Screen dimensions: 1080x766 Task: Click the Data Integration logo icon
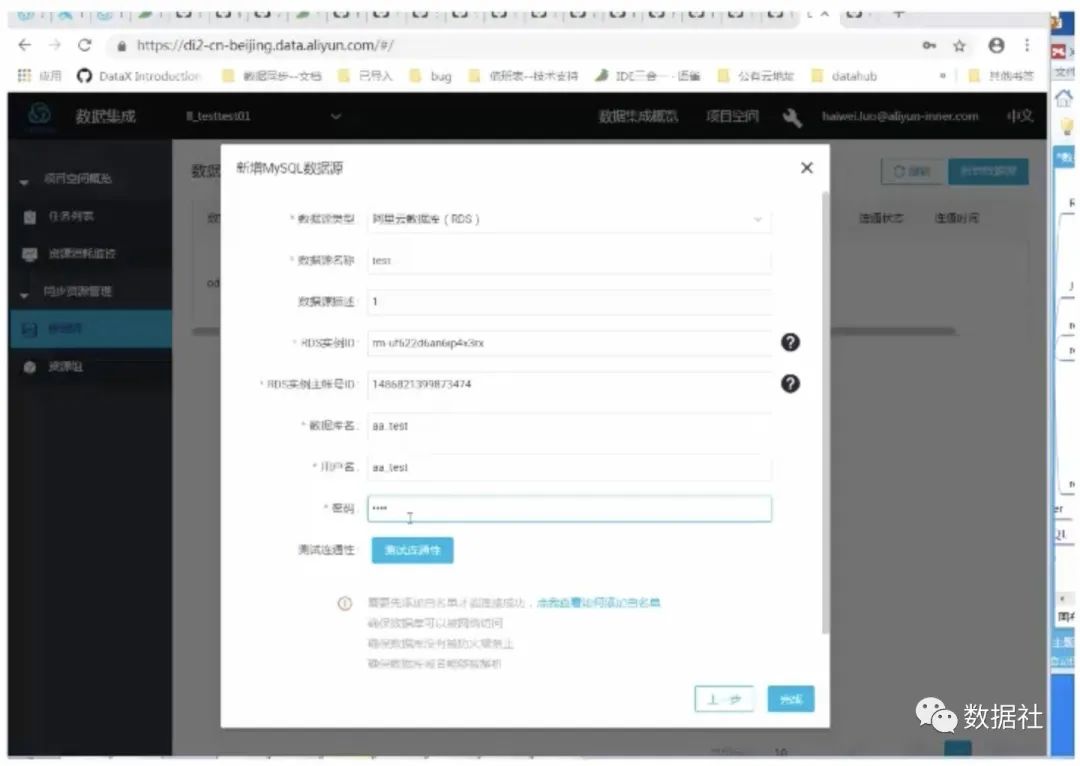[x=39, y=115]
